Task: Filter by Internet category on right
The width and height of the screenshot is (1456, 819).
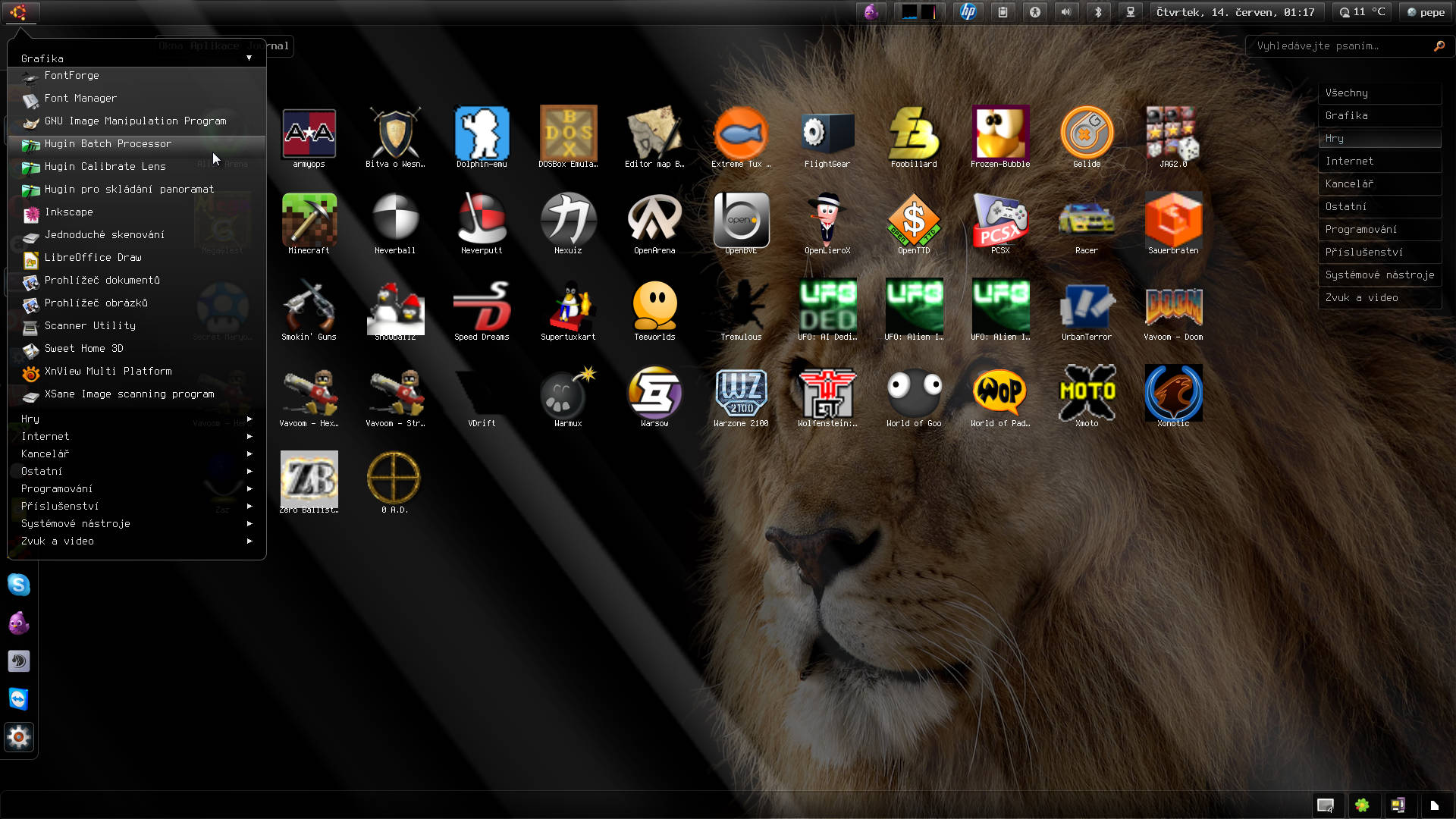Action: pos(1379,162)
